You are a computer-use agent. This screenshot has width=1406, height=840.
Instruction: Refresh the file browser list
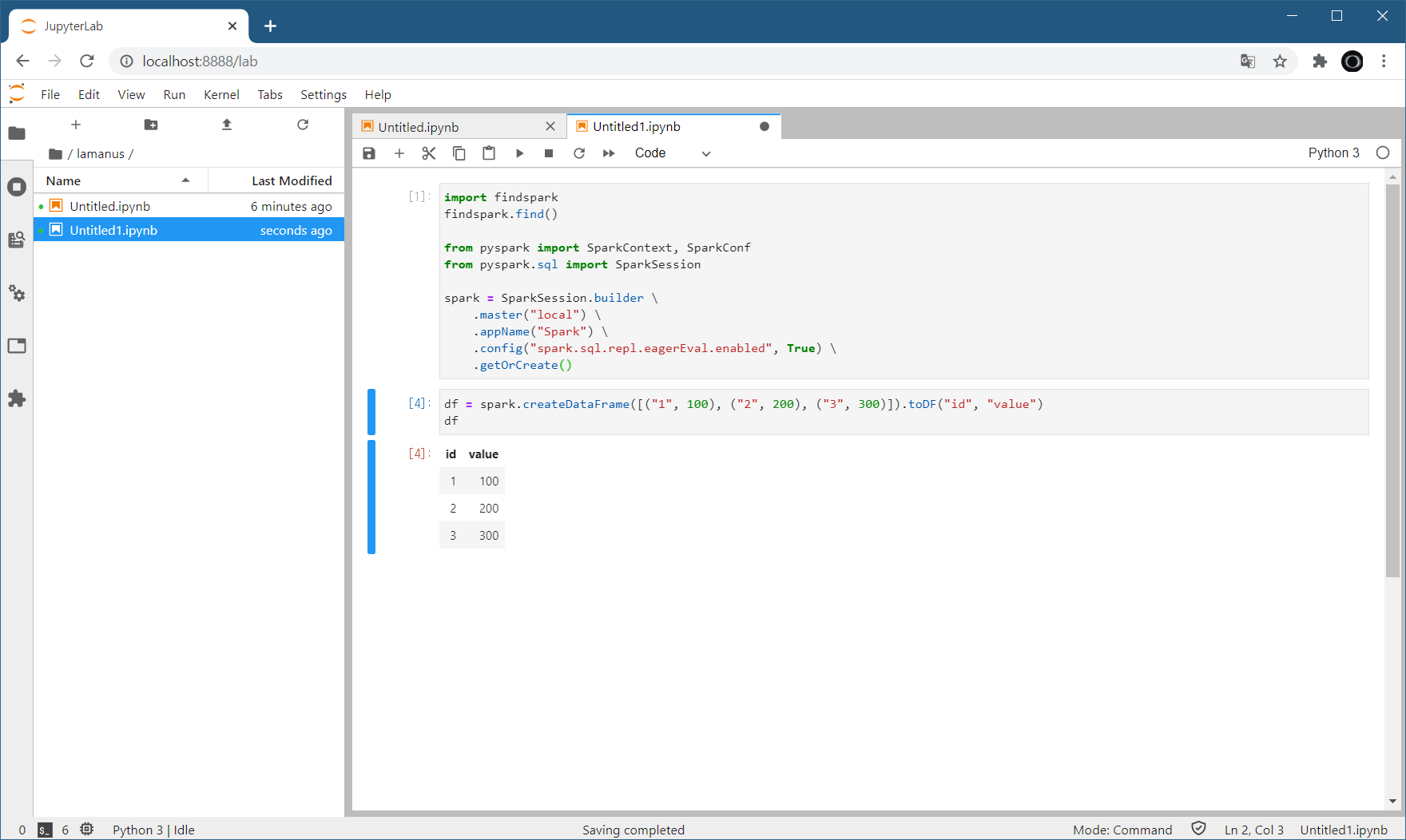pyautogui.click(x=303, y=125)
